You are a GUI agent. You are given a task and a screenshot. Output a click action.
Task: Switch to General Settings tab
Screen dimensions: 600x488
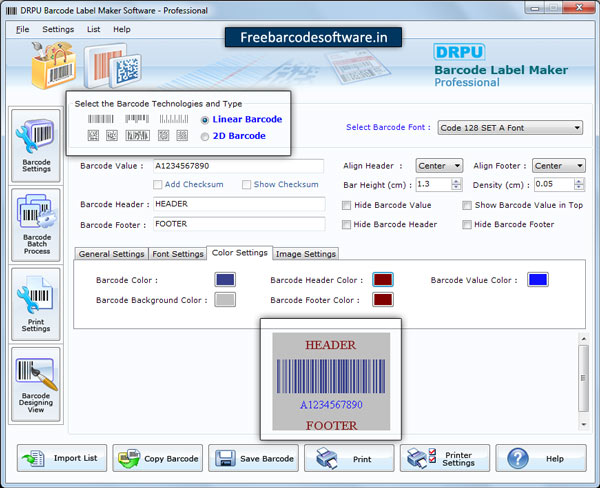click(x=111, y=254)
